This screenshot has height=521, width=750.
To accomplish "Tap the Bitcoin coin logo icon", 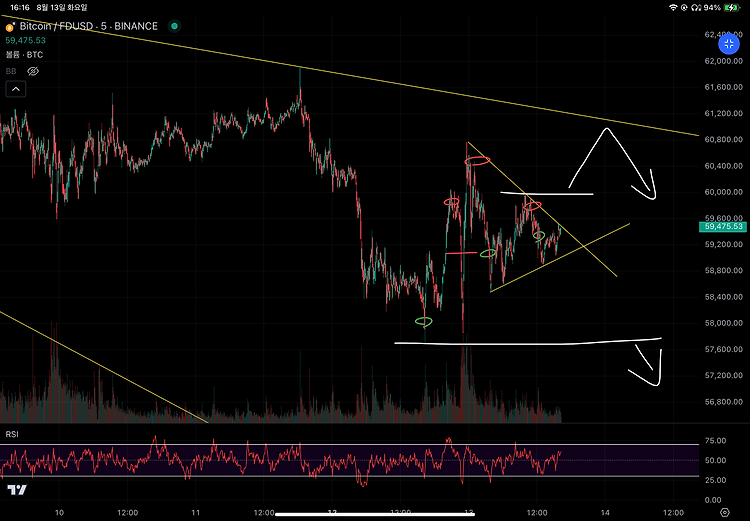I will click(x=10, y=27).
